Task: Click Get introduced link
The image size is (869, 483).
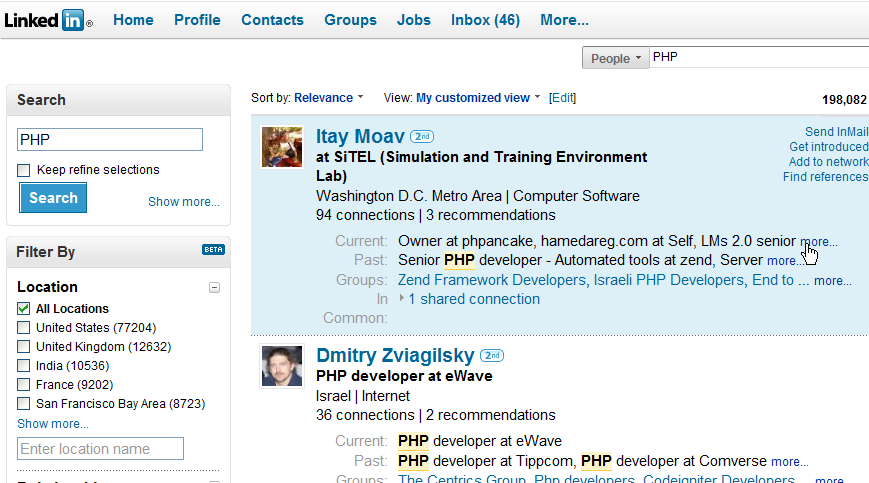Action: (x=829, y=147)
